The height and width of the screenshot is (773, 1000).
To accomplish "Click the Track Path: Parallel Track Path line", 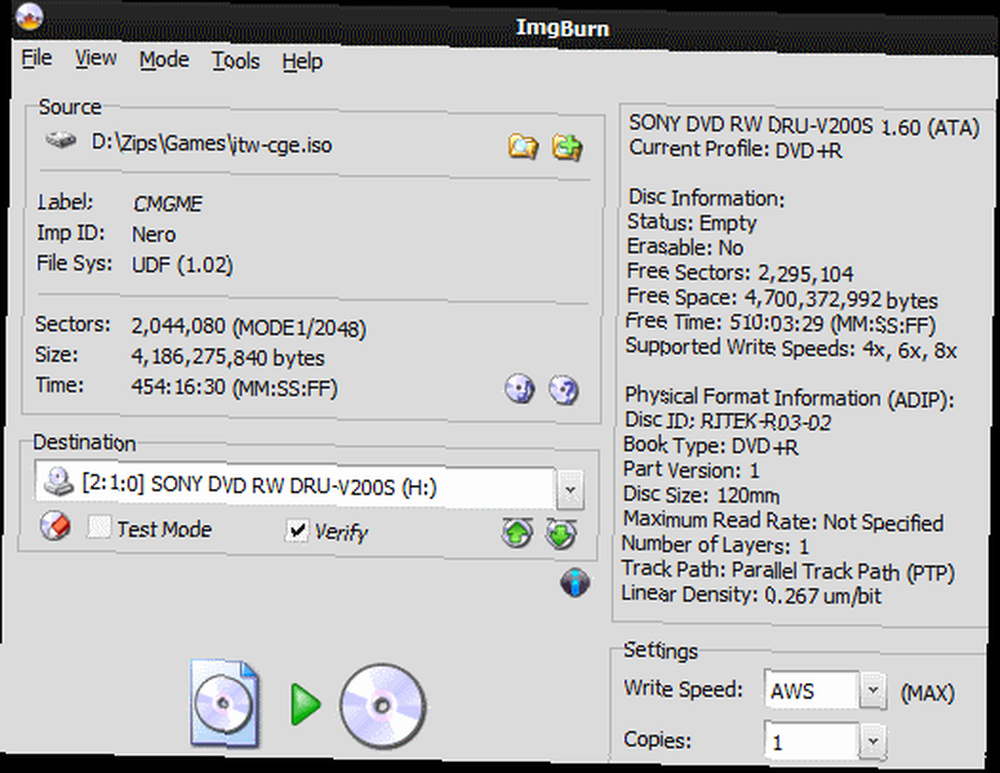I will click(788, 570).
